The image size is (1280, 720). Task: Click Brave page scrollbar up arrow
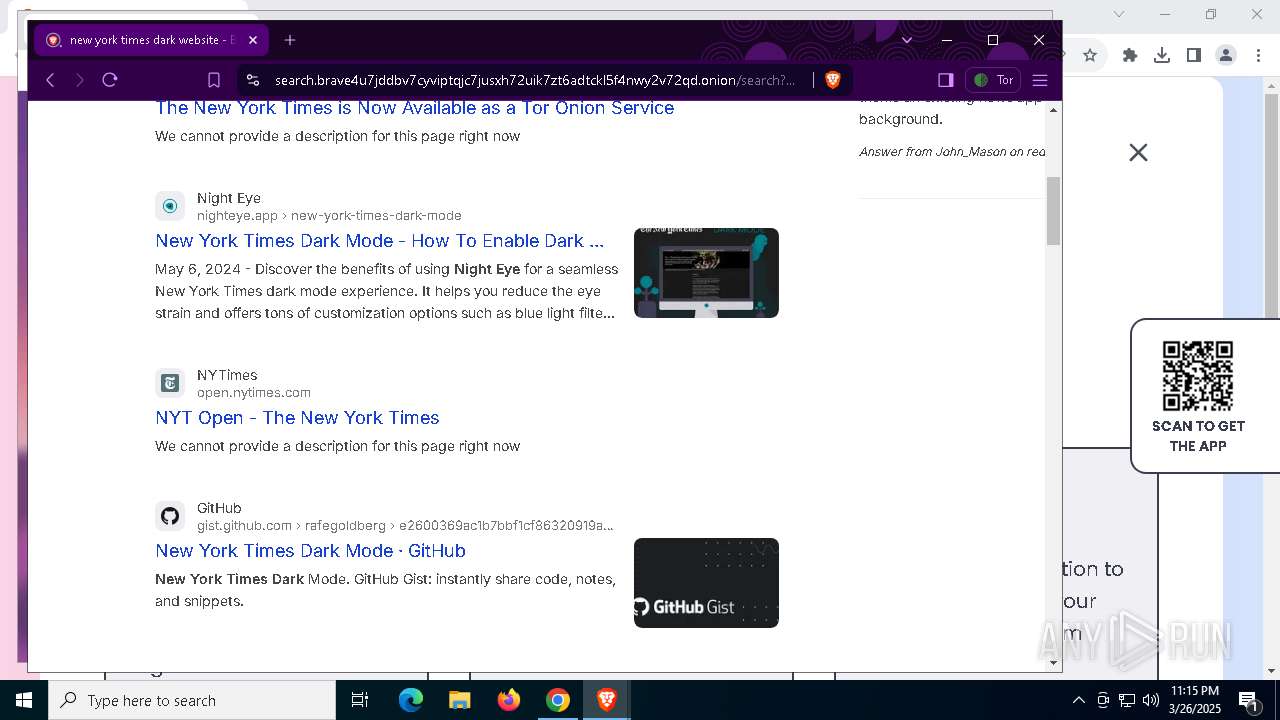point(1053,109)
